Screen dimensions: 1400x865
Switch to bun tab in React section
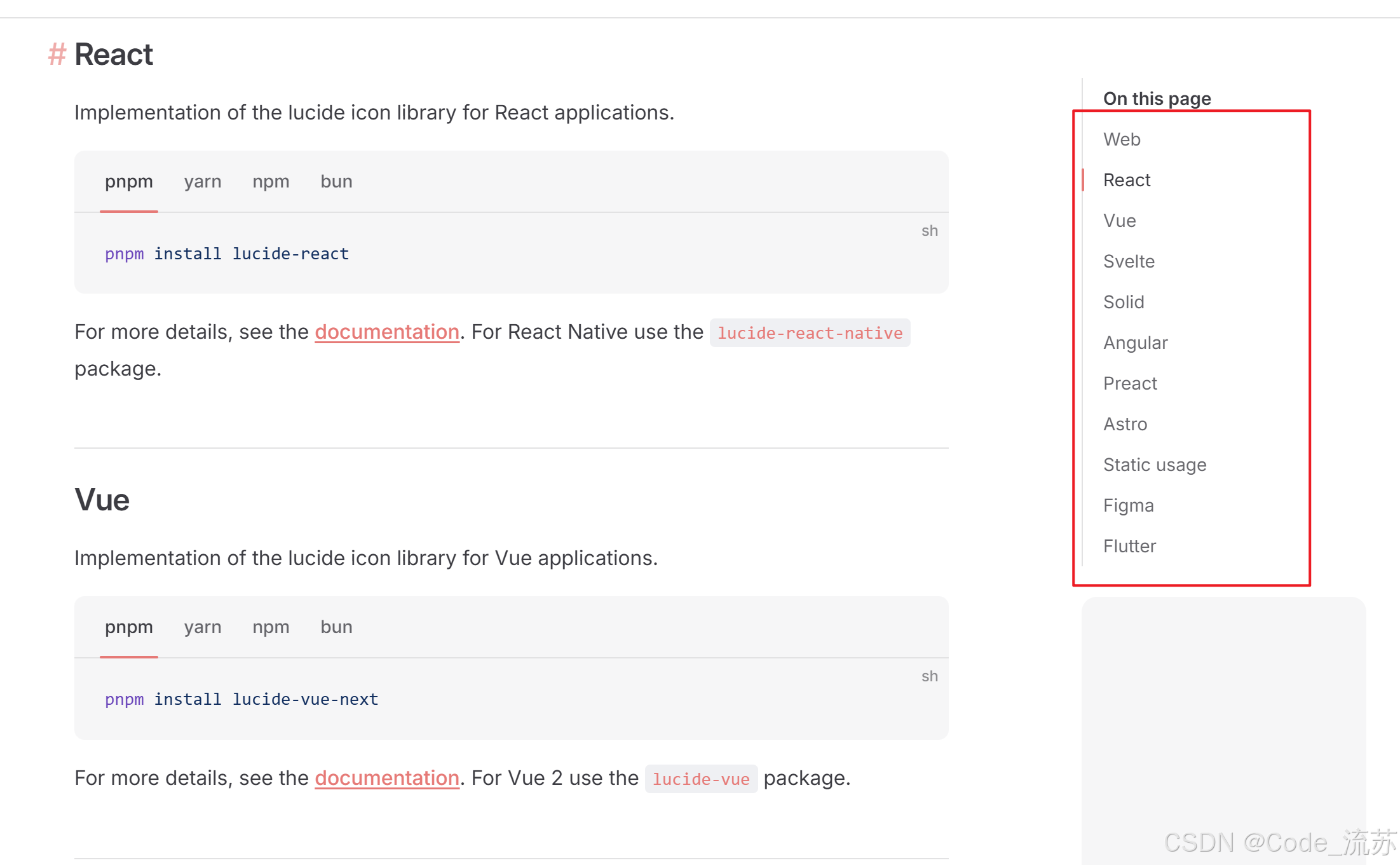(336, 182)
